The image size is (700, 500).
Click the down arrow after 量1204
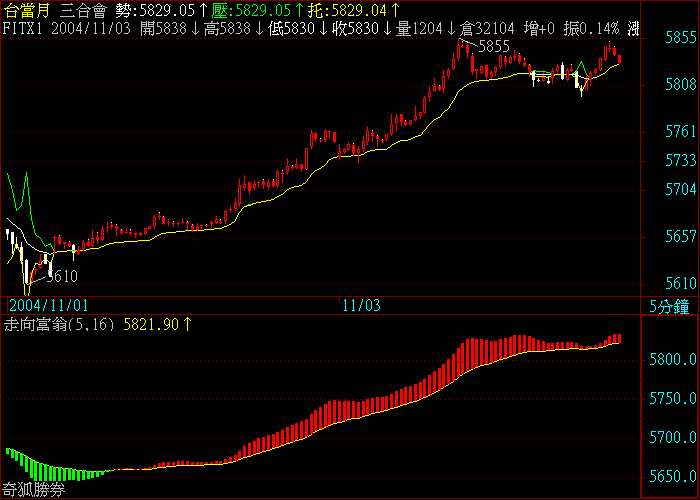pyautogui.click(x=452, y=29)
